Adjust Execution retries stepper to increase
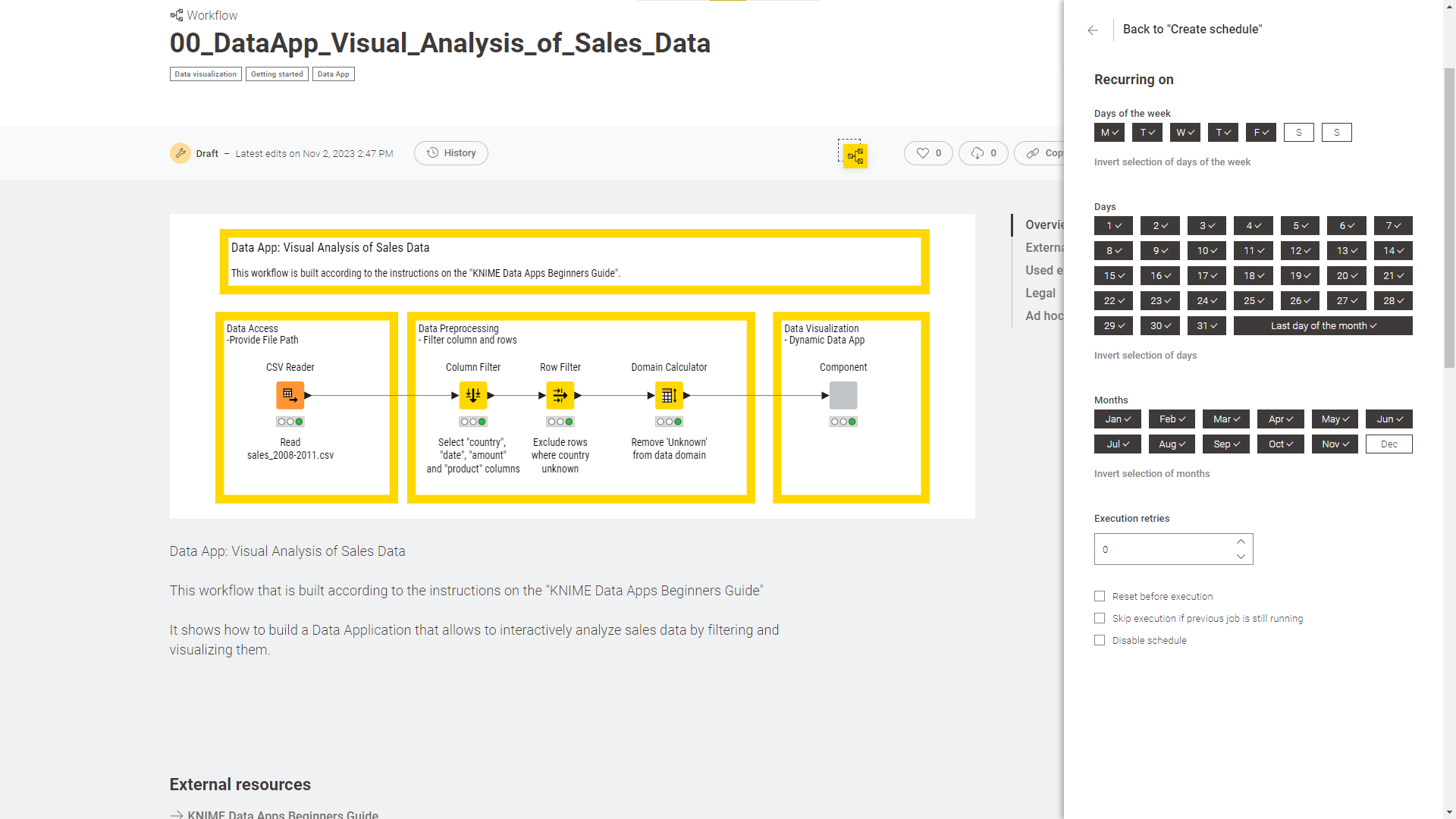Screen dimensions: 1456x819 click(1242, 541)
